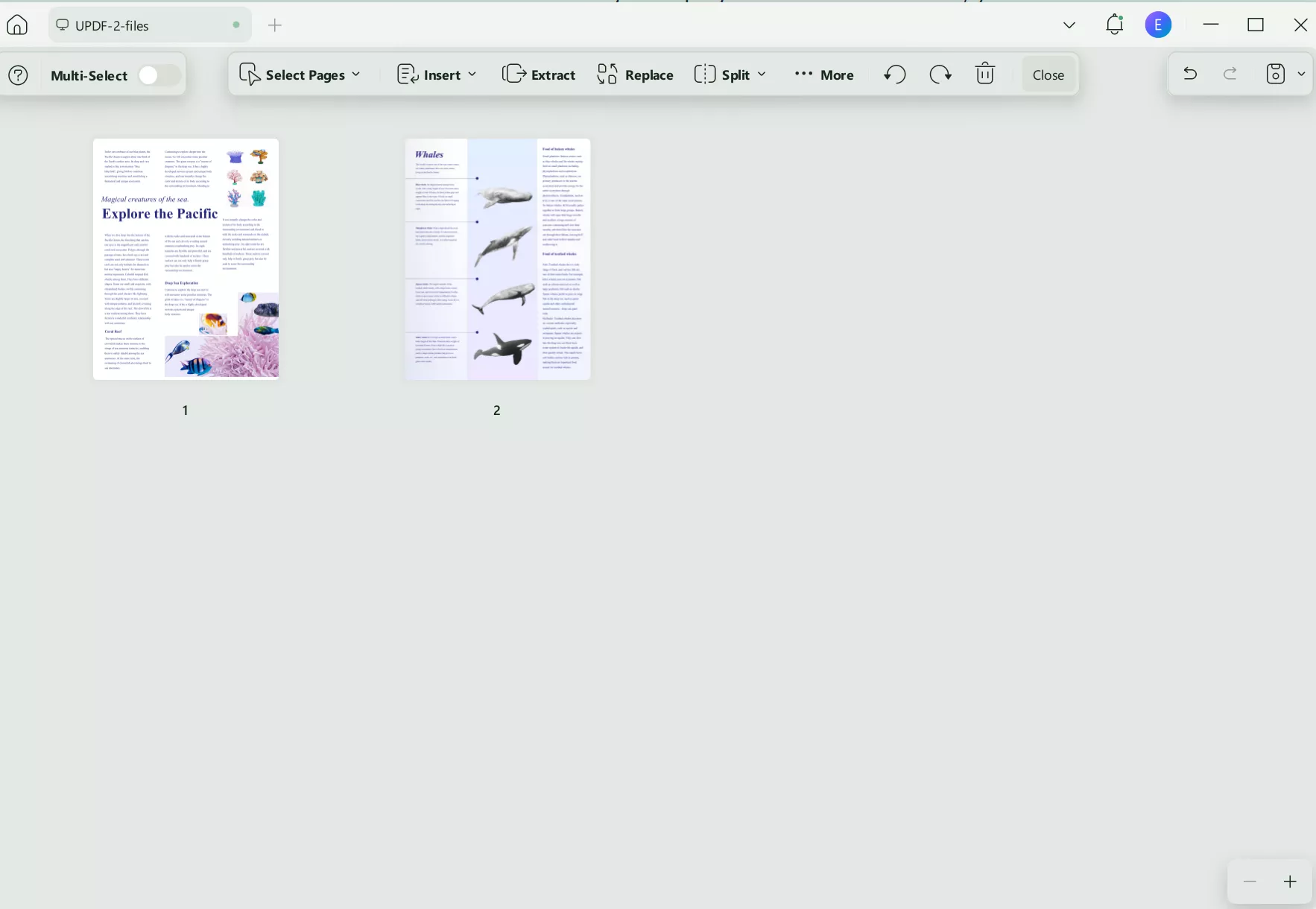
Task: Toggle the Multi-Select switch
Action: (x=159, y=75)
